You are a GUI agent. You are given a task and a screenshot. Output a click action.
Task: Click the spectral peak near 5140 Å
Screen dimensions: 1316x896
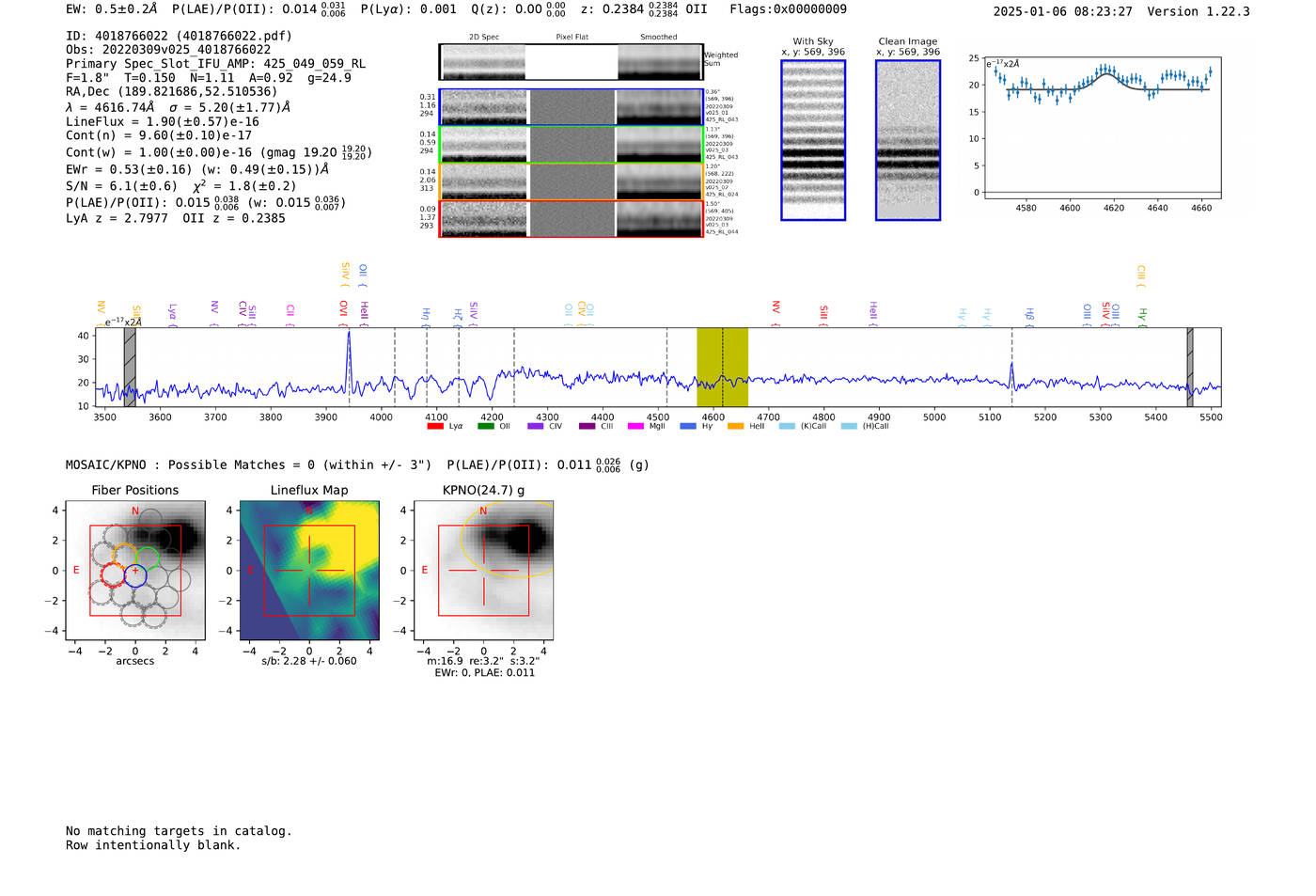pos(1011,374)
